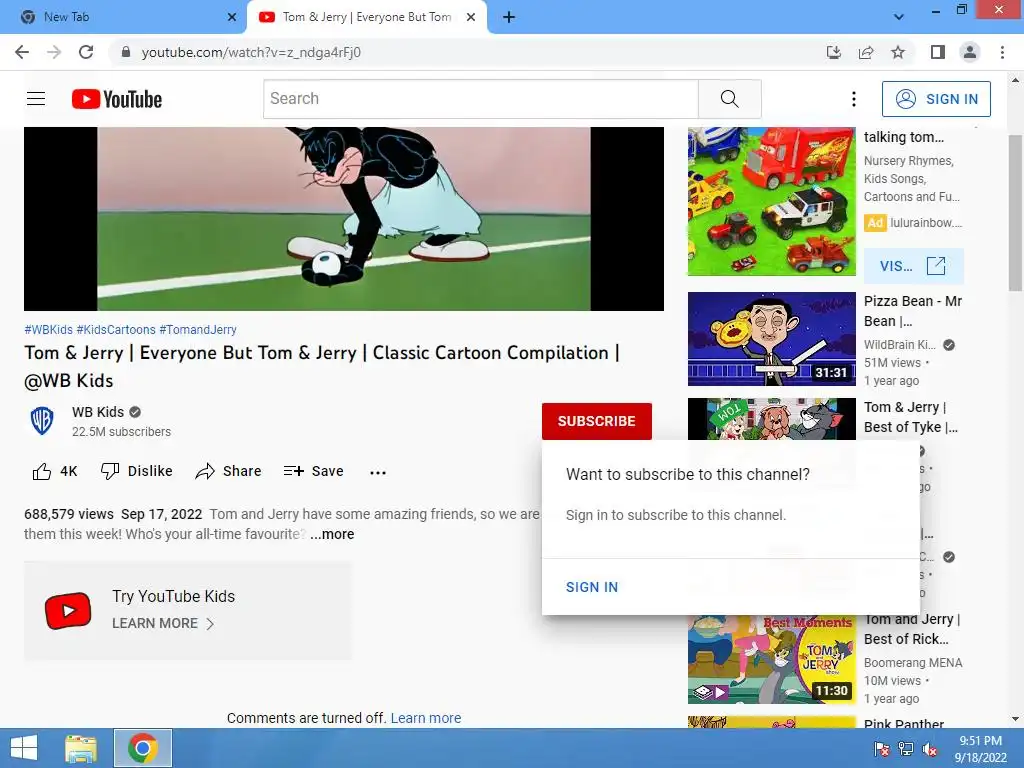Image resolution: width=1024 pixels, height=768 pixels.
Task: Click the ad's VISIT external link button
Action: 913,266
